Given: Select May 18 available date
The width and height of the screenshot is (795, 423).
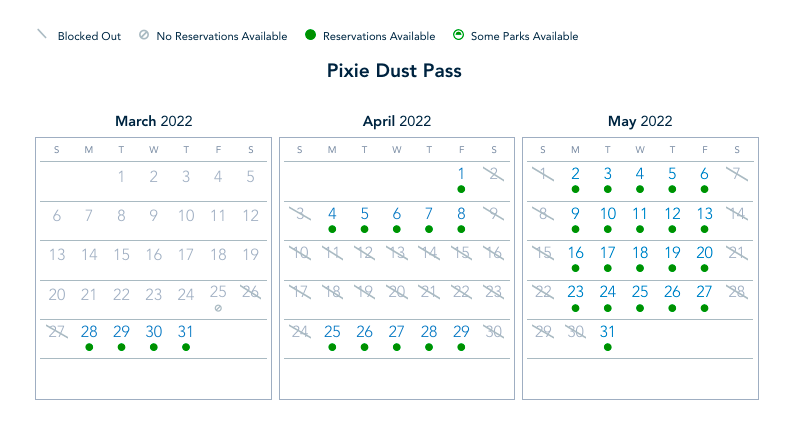Looking at the screenshot, I should (x=640, y=253).
